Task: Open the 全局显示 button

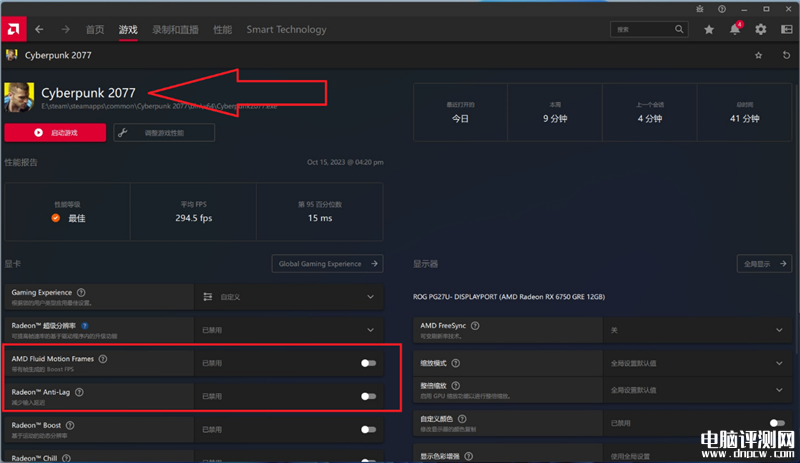Action: coord(764,263)
